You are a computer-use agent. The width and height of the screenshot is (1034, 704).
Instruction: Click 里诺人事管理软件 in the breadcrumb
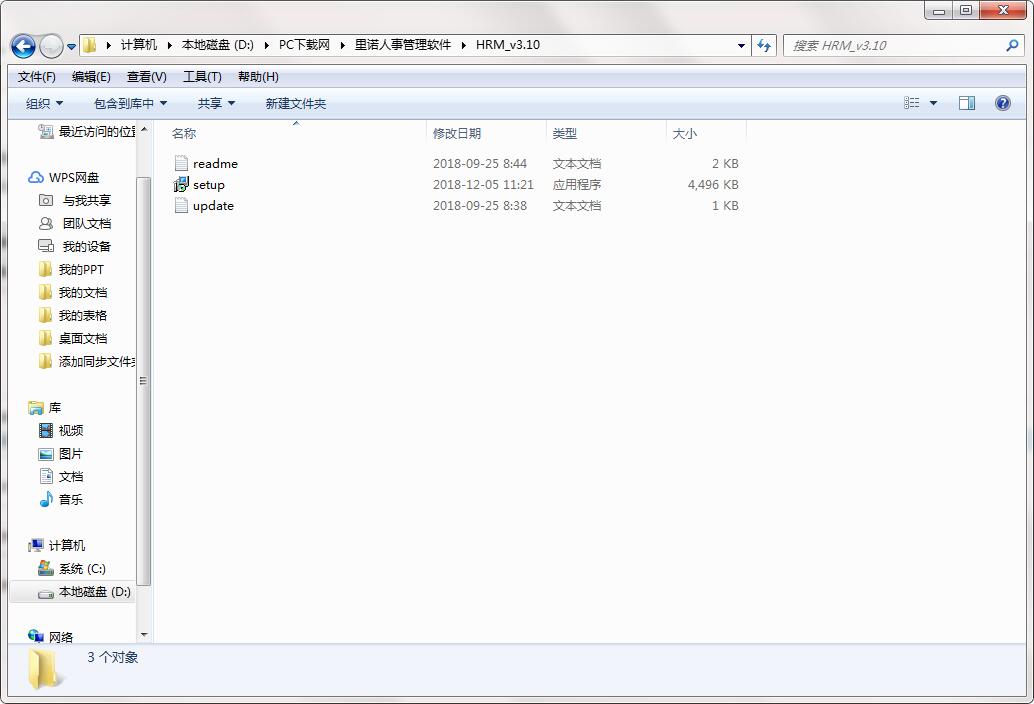pos(403,45)
